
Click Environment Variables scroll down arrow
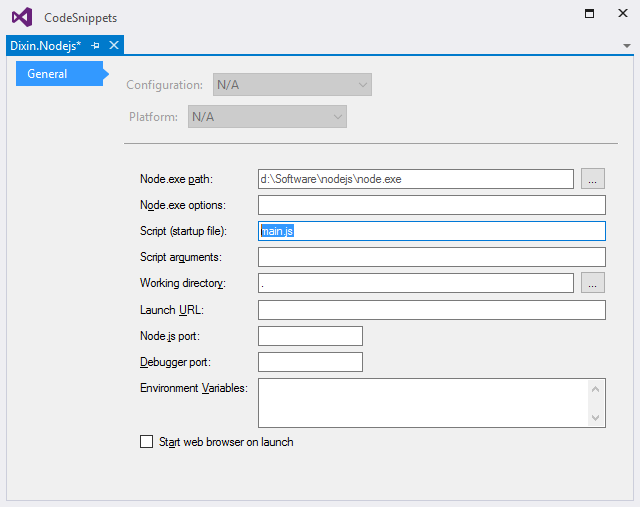pyautogui.click(x=596, y=418)
